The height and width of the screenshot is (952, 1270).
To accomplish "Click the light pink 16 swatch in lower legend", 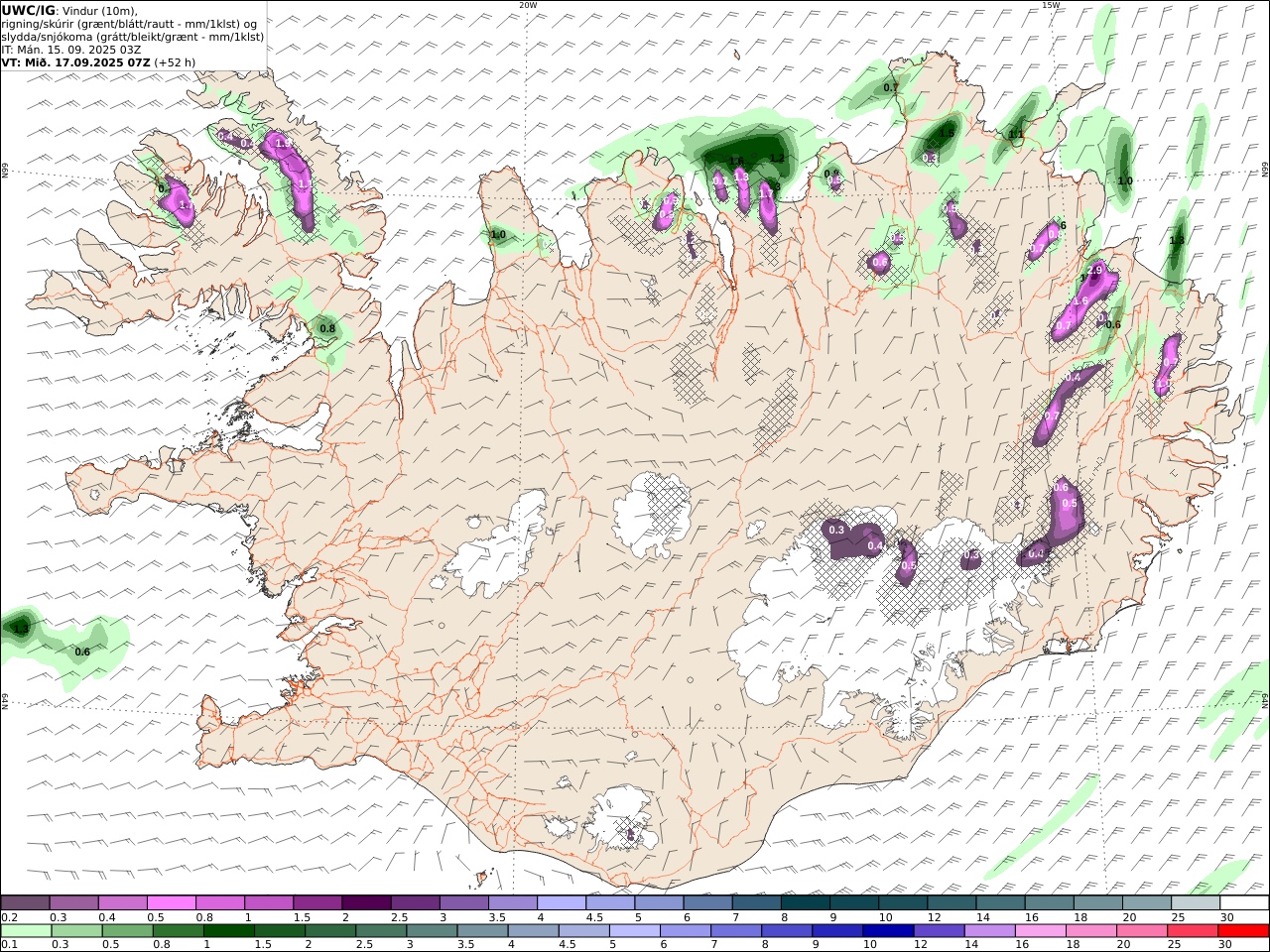I will tap(1040, 930).
